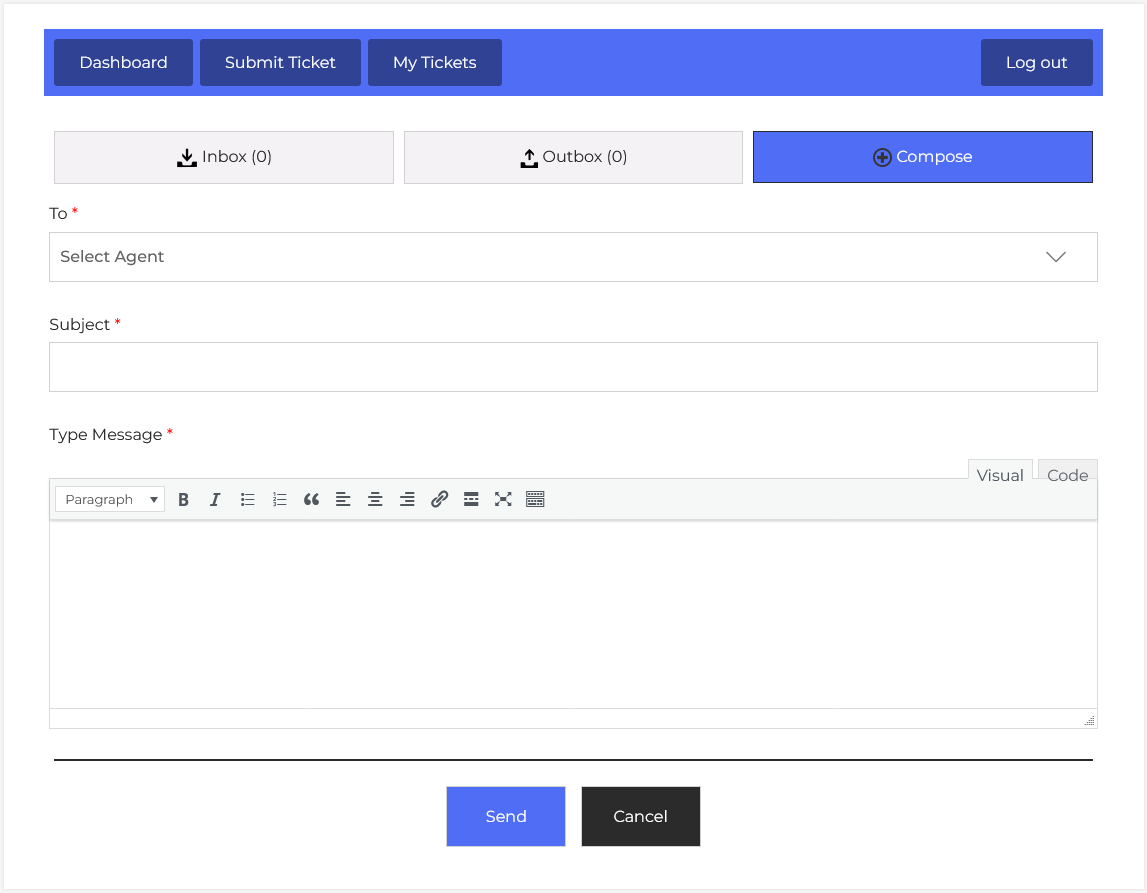
Task: Open the Select Agent dropdown
Action: coord(572,257)
